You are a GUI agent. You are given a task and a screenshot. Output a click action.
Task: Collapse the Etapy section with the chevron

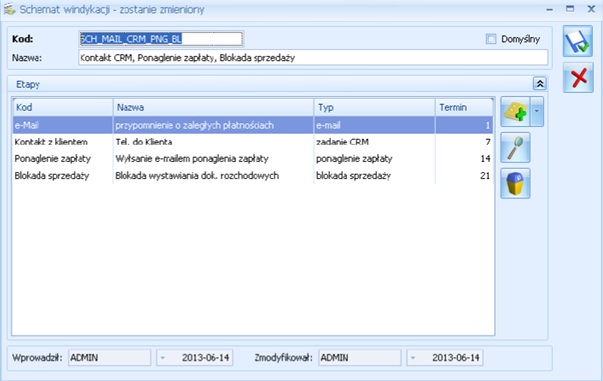[x=540, y=84]
